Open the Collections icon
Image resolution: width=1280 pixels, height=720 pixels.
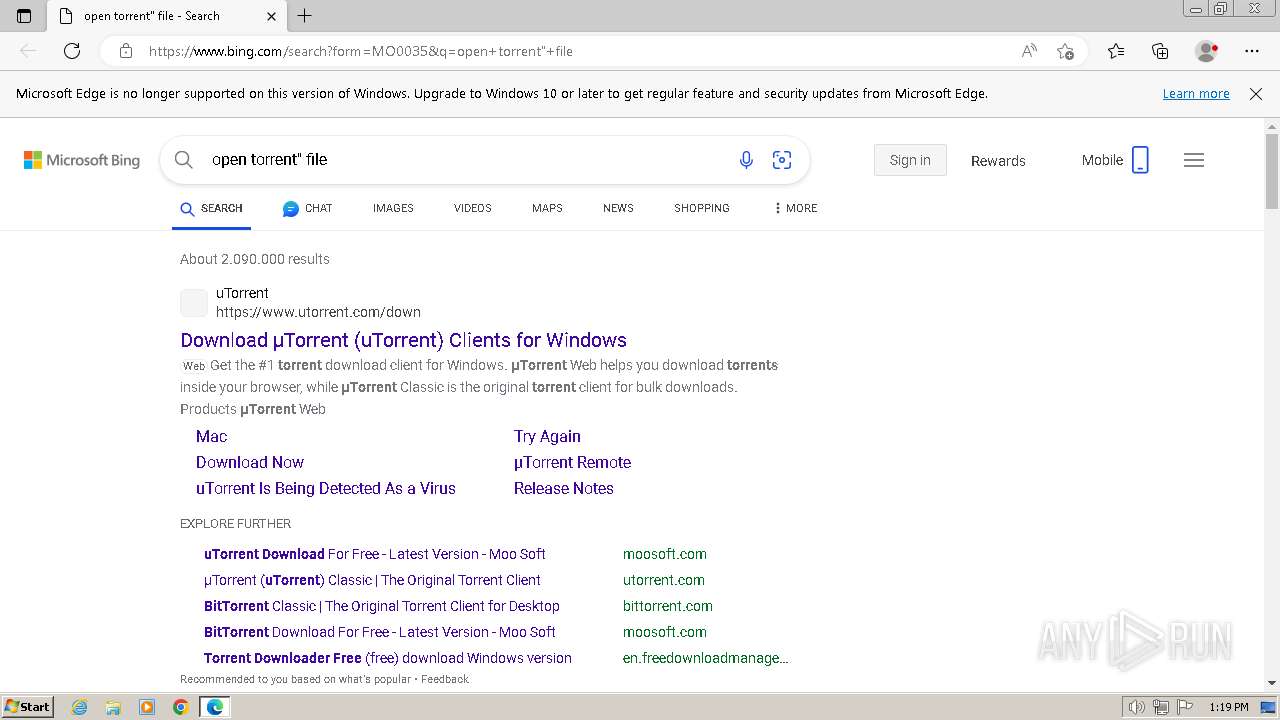(x=1160, y=51)
